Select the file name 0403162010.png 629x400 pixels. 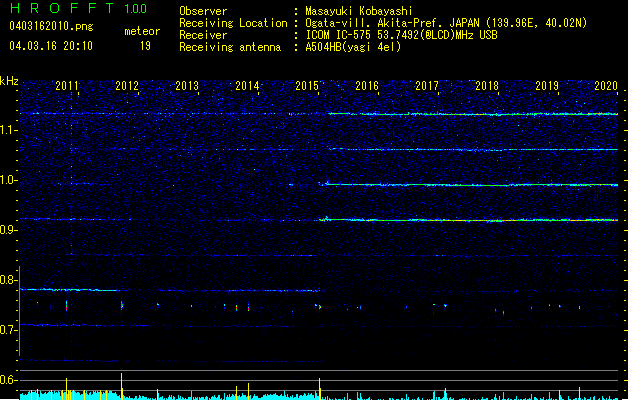coord(51,26)
